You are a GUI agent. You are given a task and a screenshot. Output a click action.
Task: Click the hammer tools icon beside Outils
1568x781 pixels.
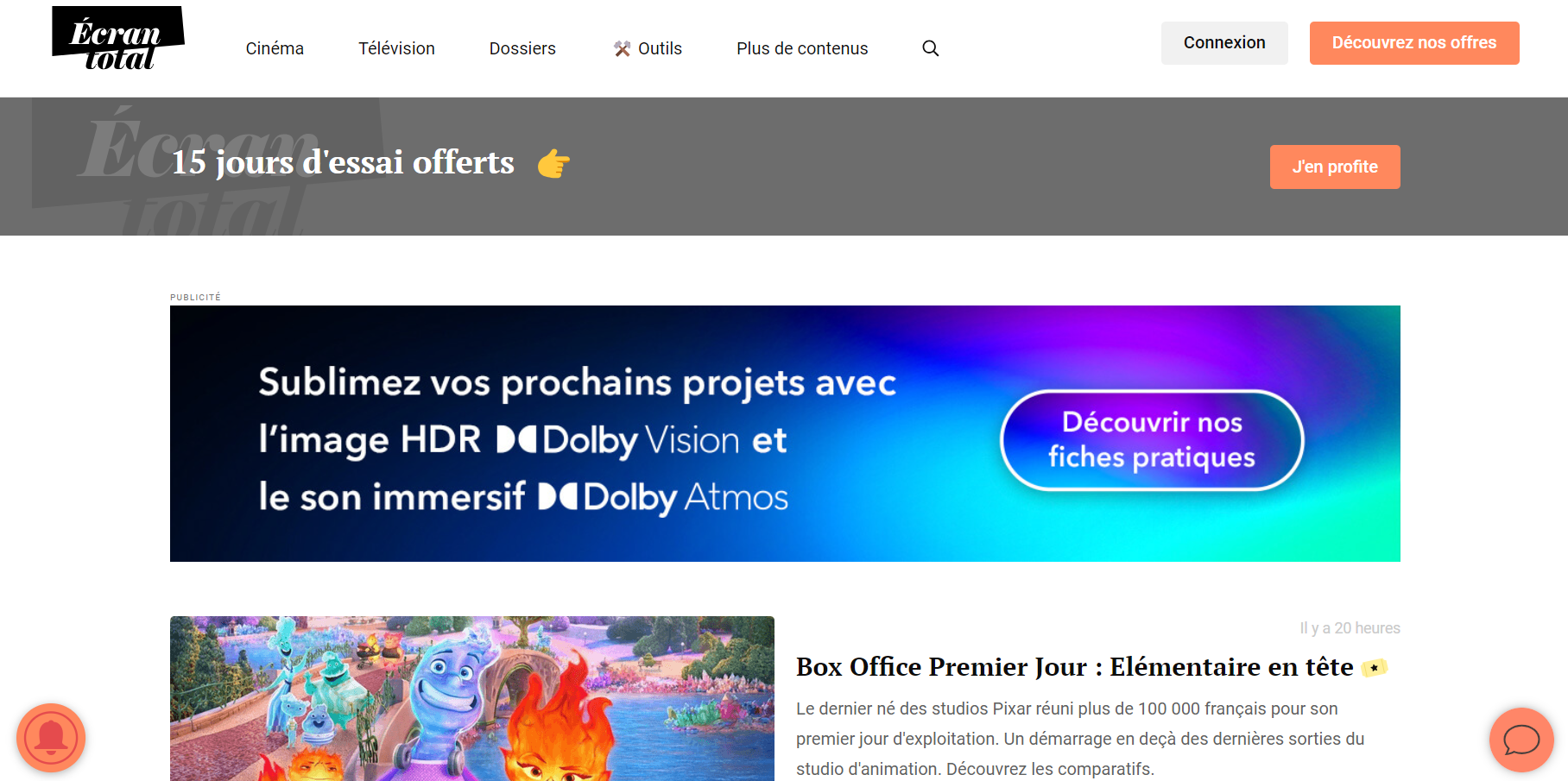click(x=622, y=49)
